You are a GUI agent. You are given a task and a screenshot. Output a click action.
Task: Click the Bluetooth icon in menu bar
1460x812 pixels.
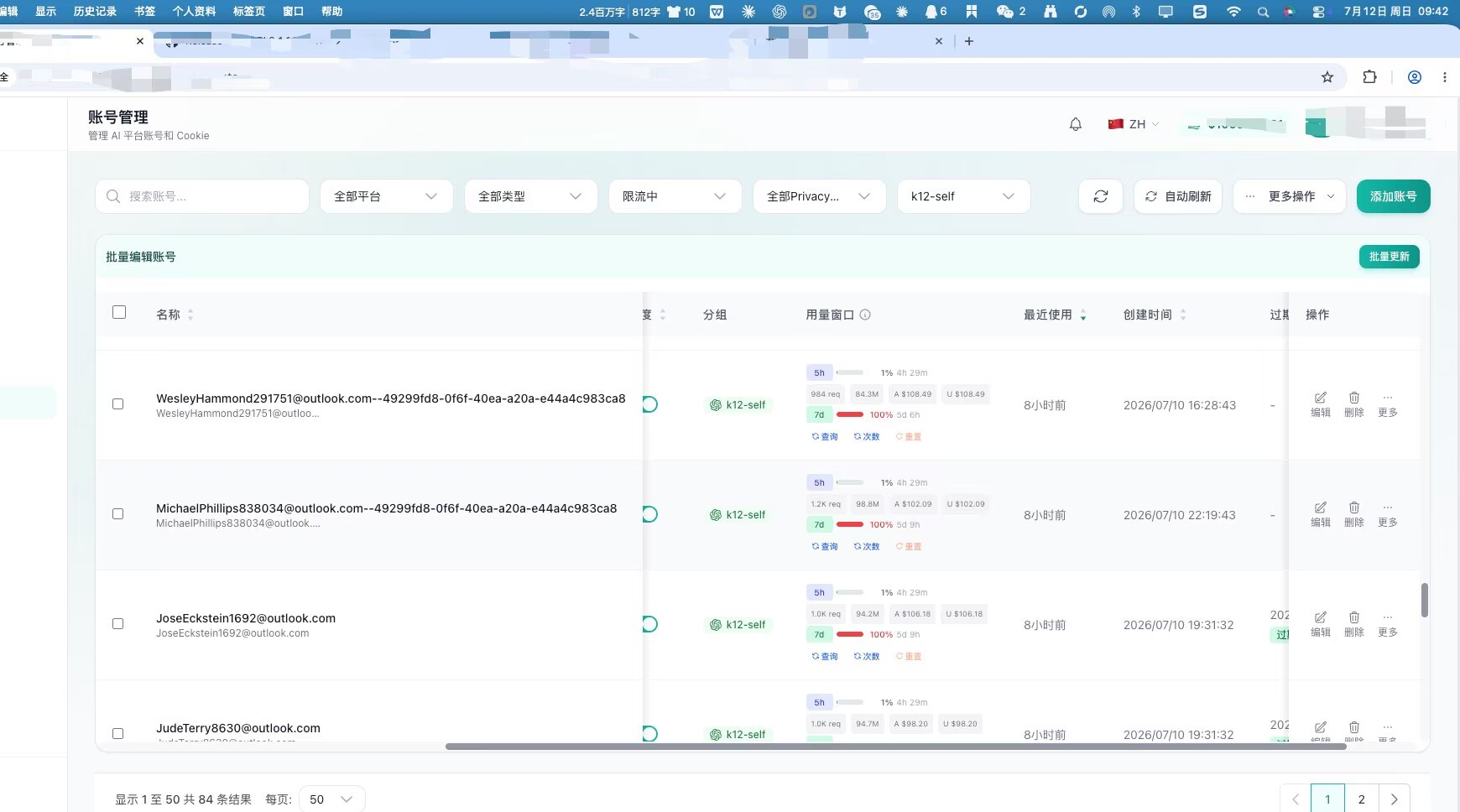1136,12
